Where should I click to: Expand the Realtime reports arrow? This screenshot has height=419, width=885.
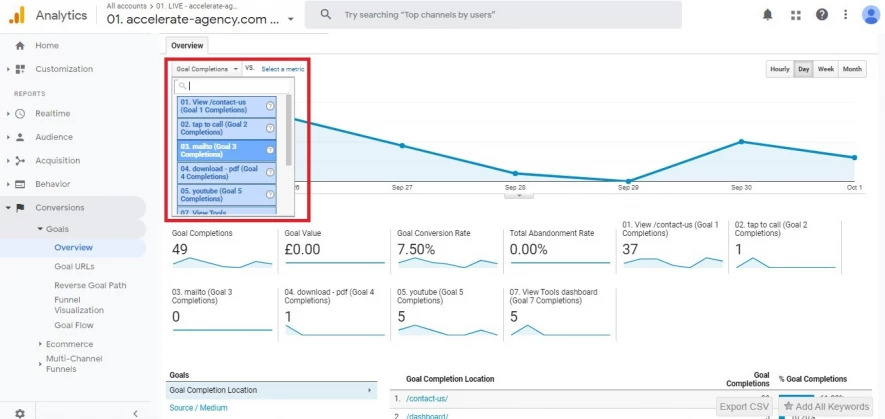click(8, 114)
